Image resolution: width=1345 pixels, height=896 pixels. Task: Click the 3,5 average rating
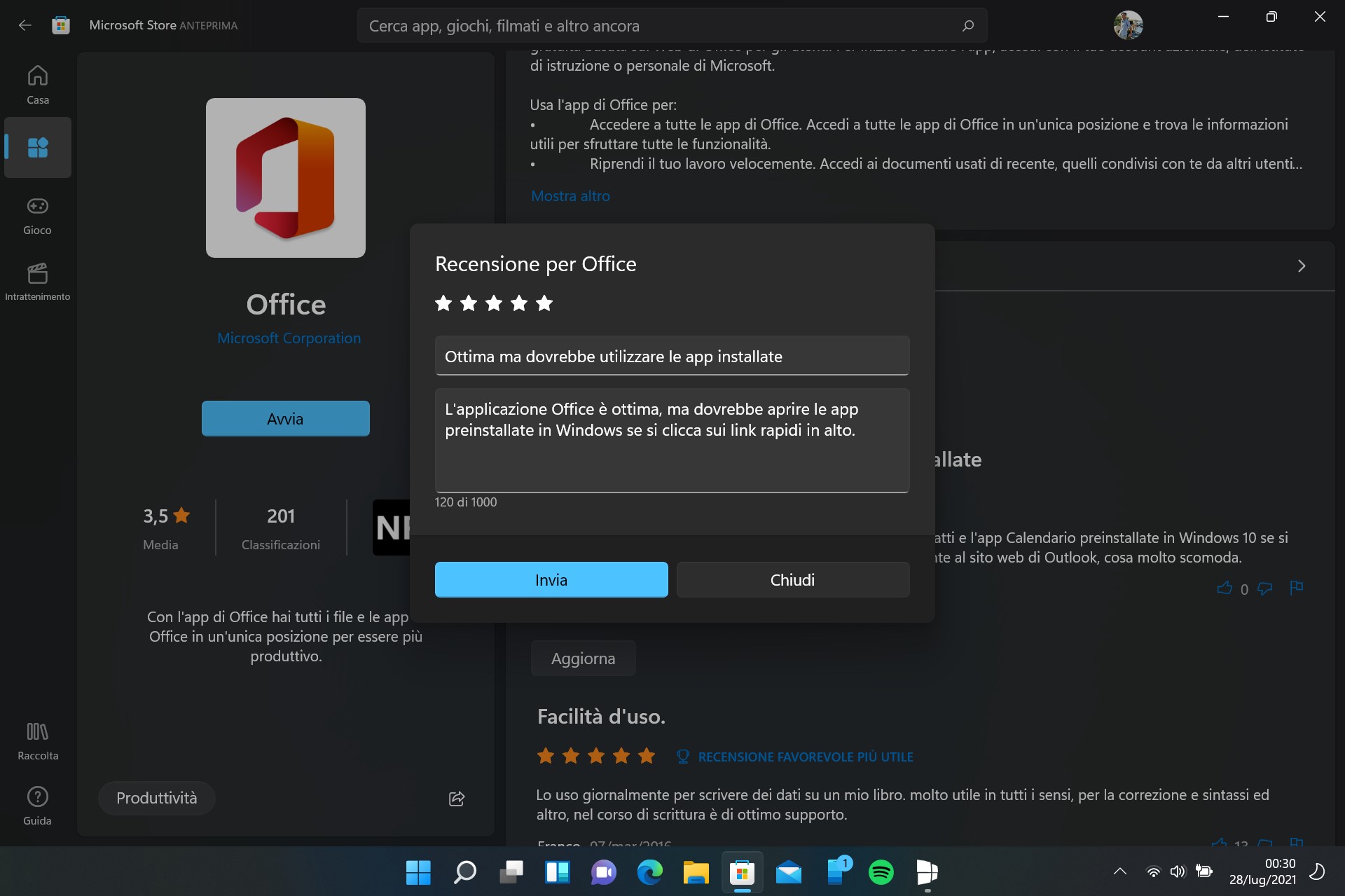coord(166,516)
